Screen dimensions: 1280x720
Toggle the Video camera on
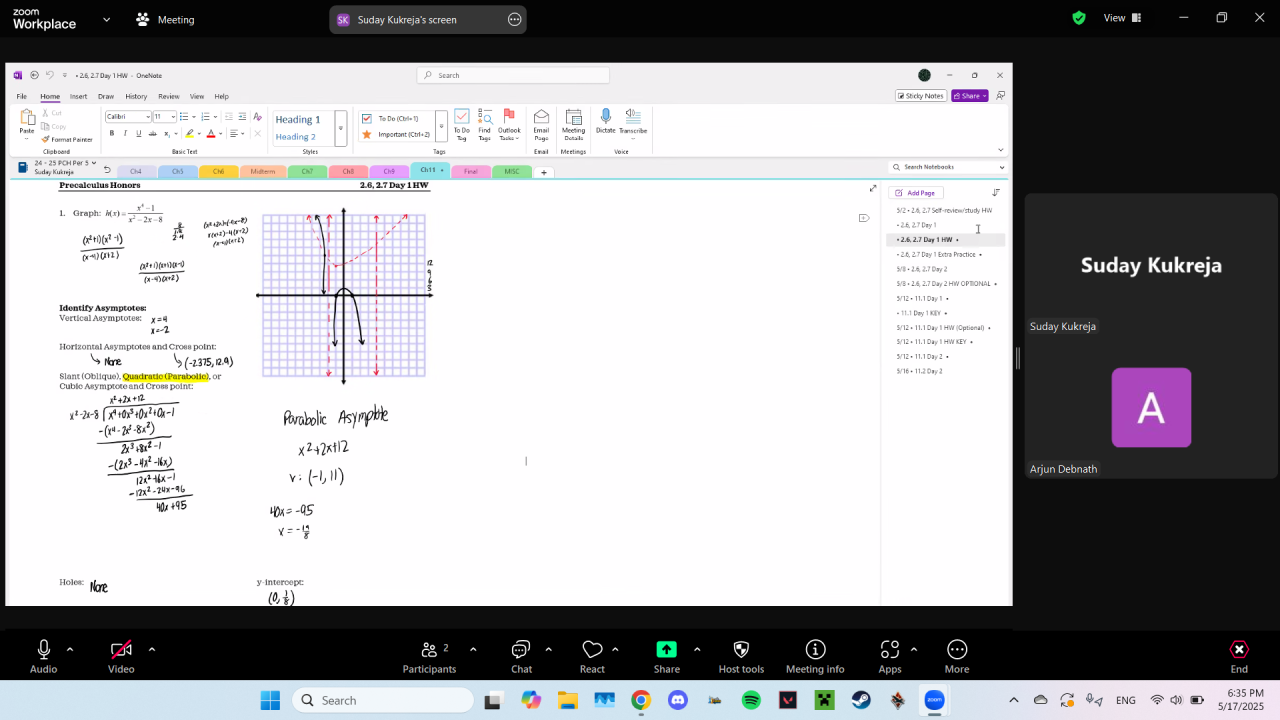click(x=121, y=656)
